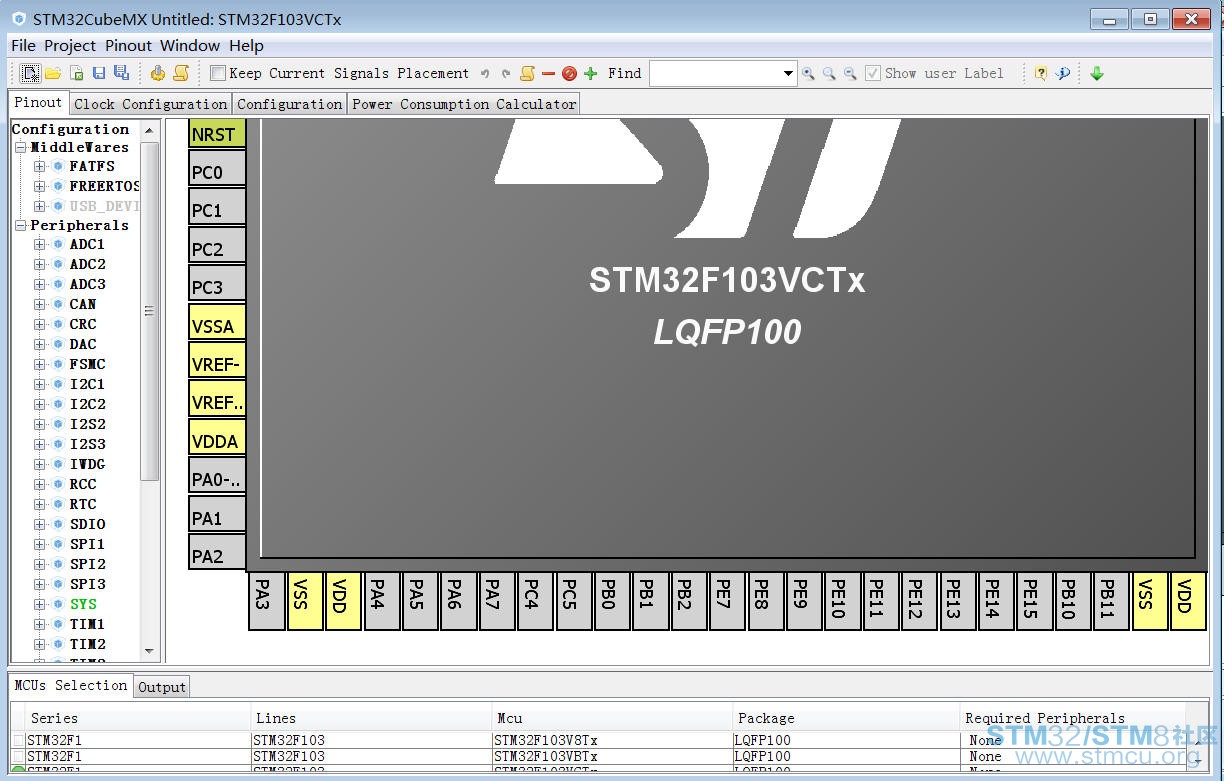Click the red circle clear pinouts icon

tap(569, 73)
